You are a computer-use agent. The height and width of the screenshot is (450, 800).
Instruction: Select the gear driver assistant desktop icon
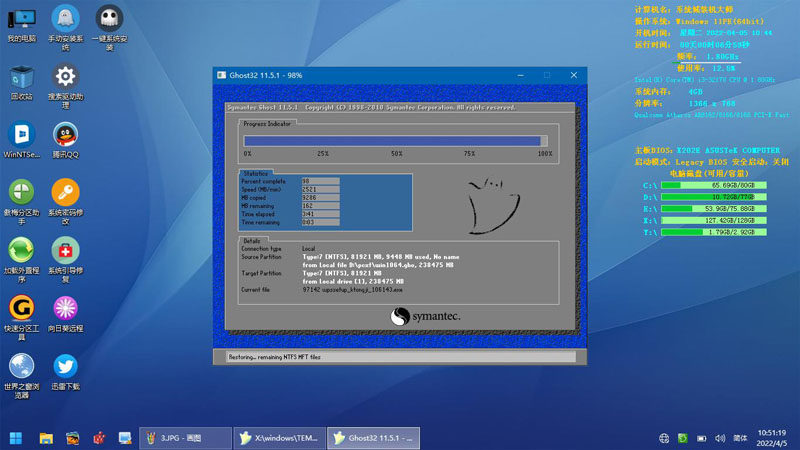click(65, 86)
